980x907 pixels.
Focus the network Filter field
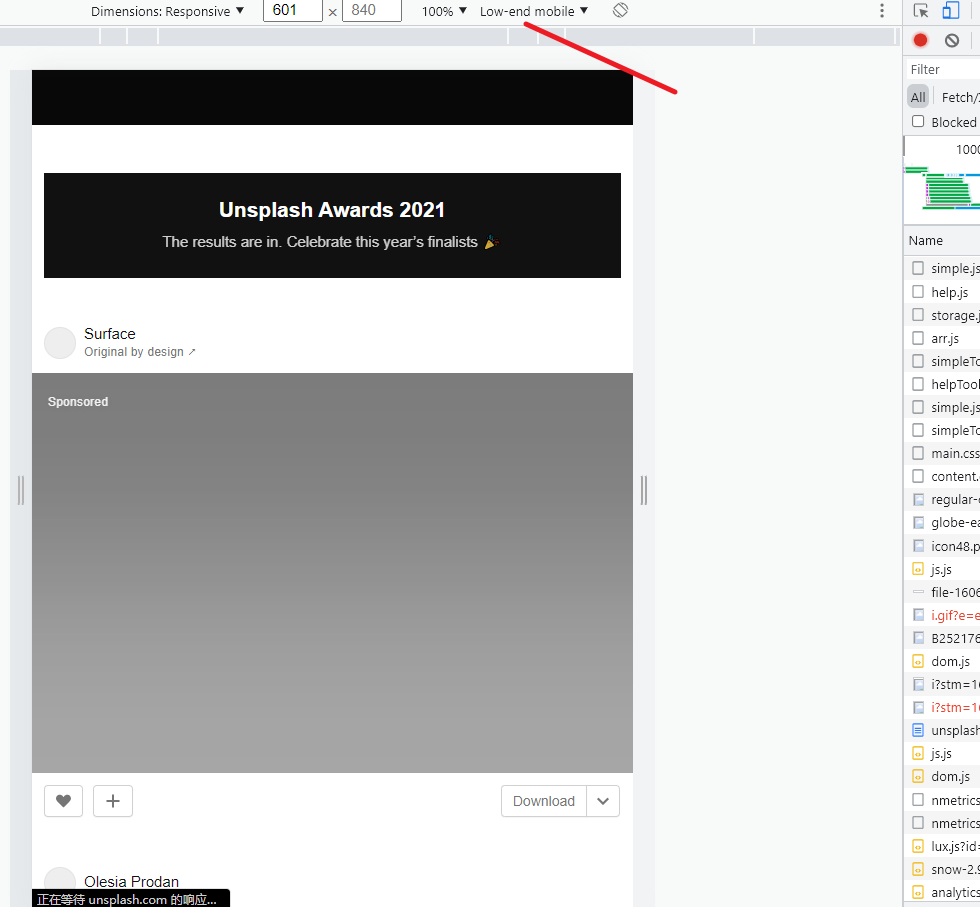click(944, 69)
